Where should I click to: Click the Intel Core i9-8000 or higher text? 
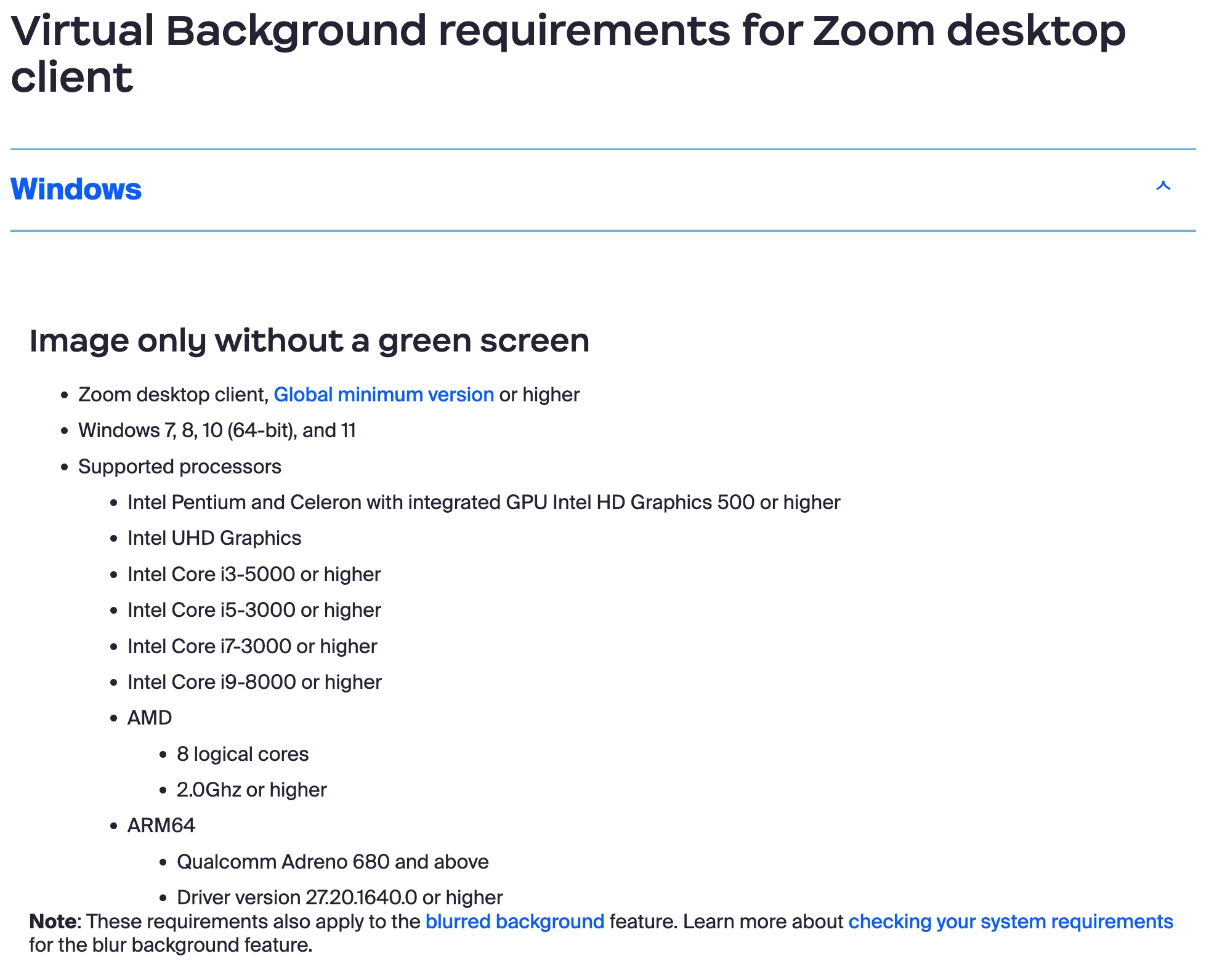[x=254, y=682]
